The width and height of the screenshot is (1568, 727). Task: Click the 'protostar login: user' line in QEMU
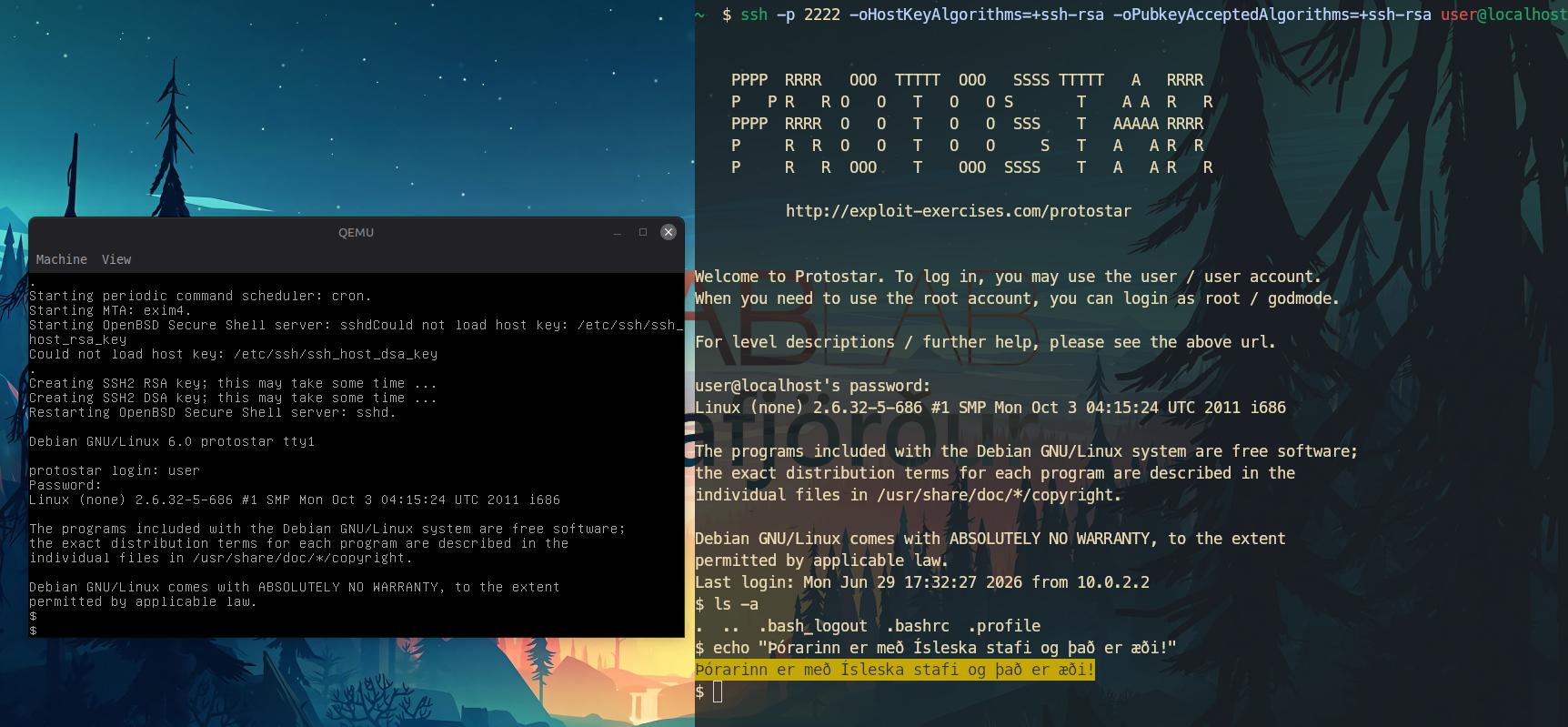click(115, 470)
